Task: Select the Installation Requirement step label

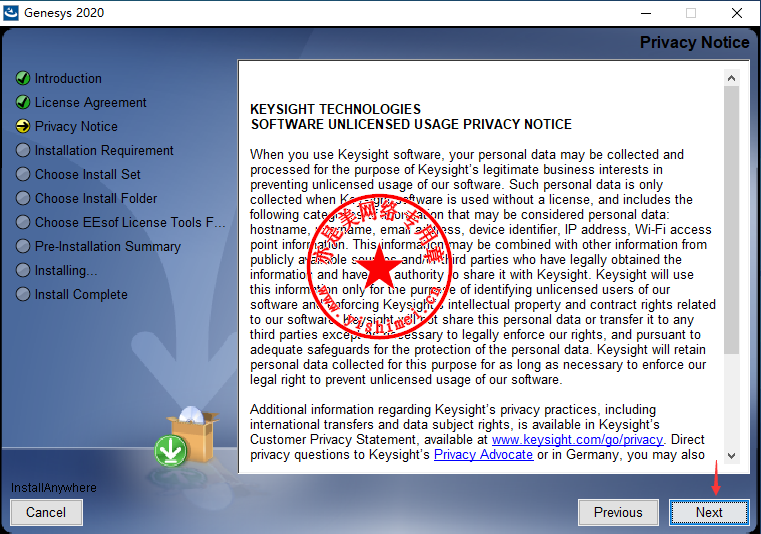Action: 104,150
